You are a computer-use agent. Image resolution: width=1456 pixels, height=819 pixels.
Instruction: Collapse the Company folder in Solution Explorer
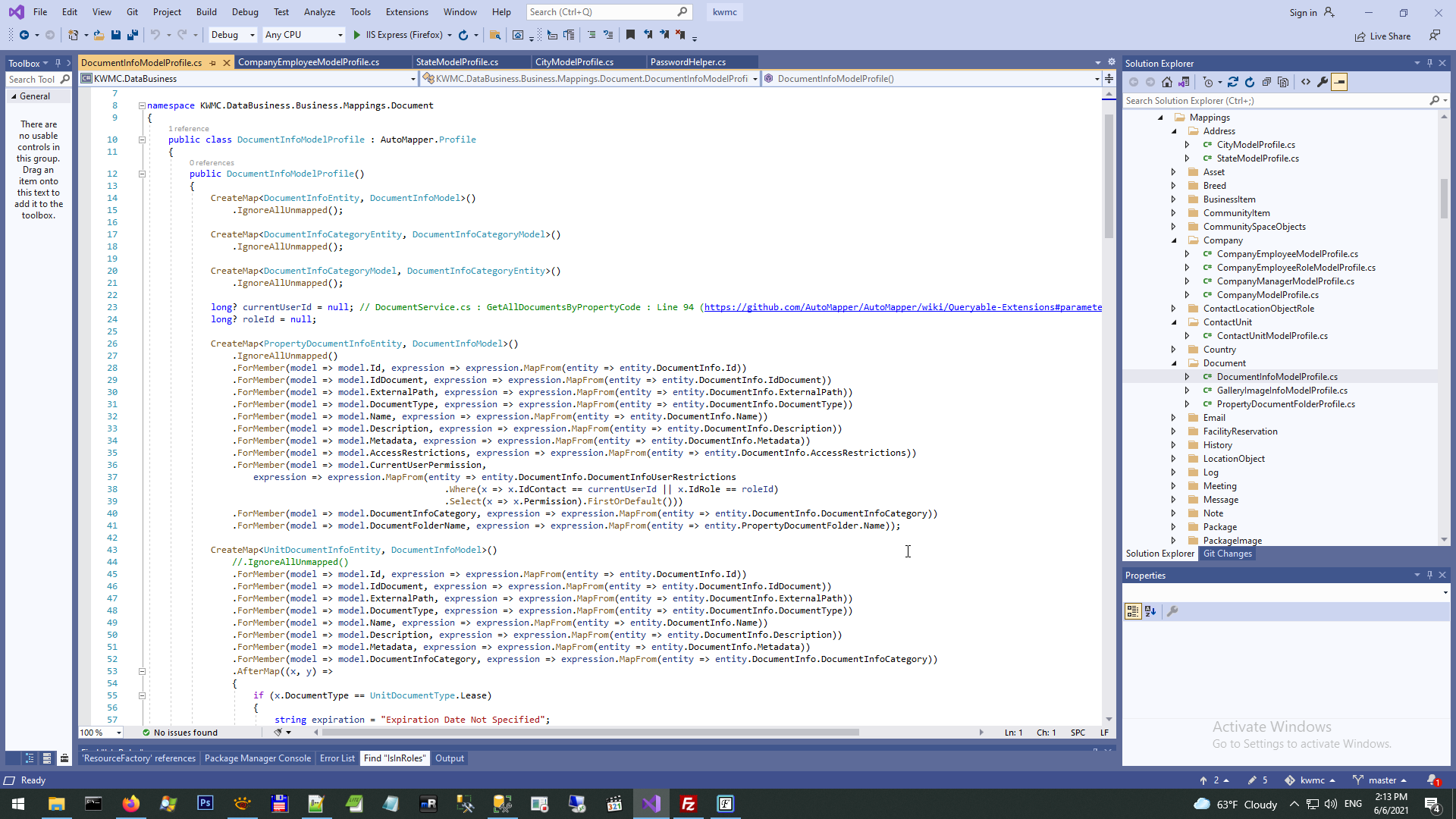[x=1174, y=240]
